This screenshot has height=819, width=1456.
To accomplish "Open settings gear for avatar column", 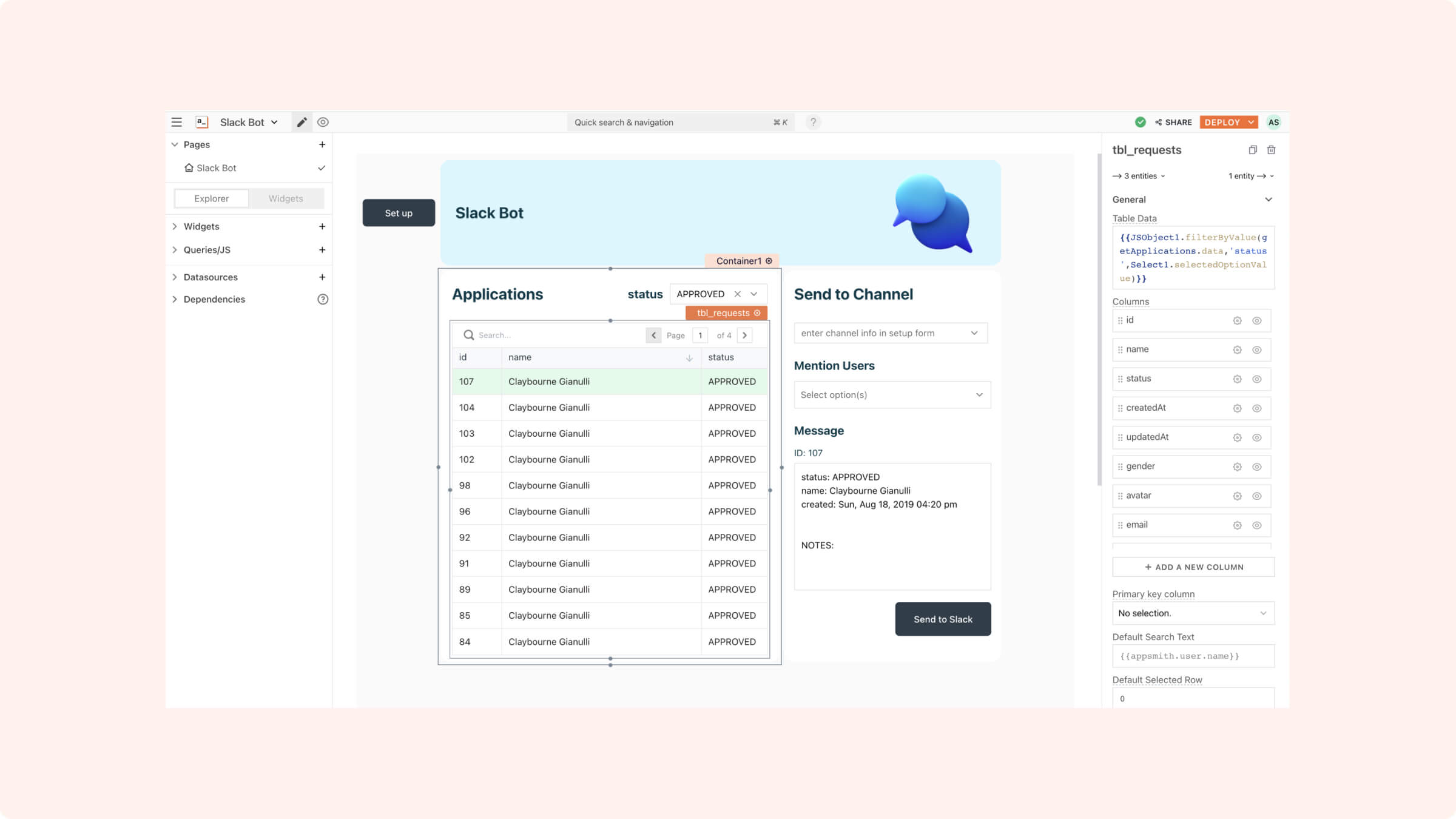I will point(1237,496).
